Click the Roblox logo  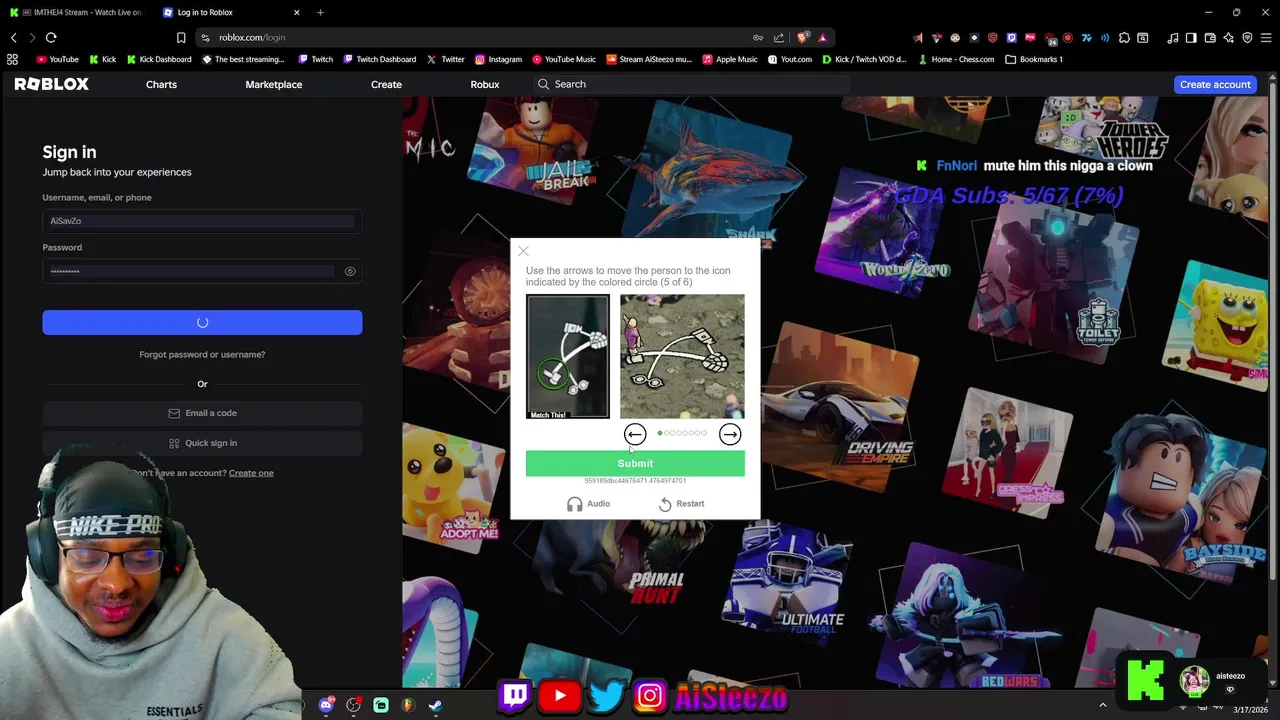[51, 84]
